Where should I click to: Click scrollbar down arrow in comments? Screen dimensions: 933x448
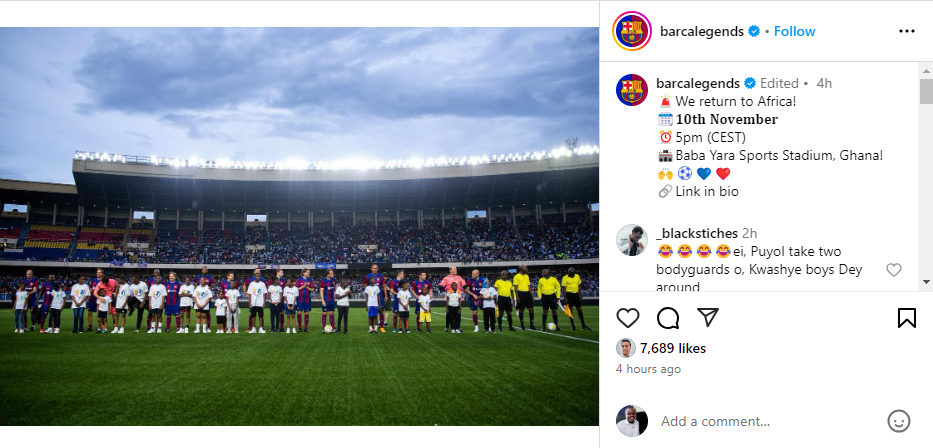(x=926, y=281)
